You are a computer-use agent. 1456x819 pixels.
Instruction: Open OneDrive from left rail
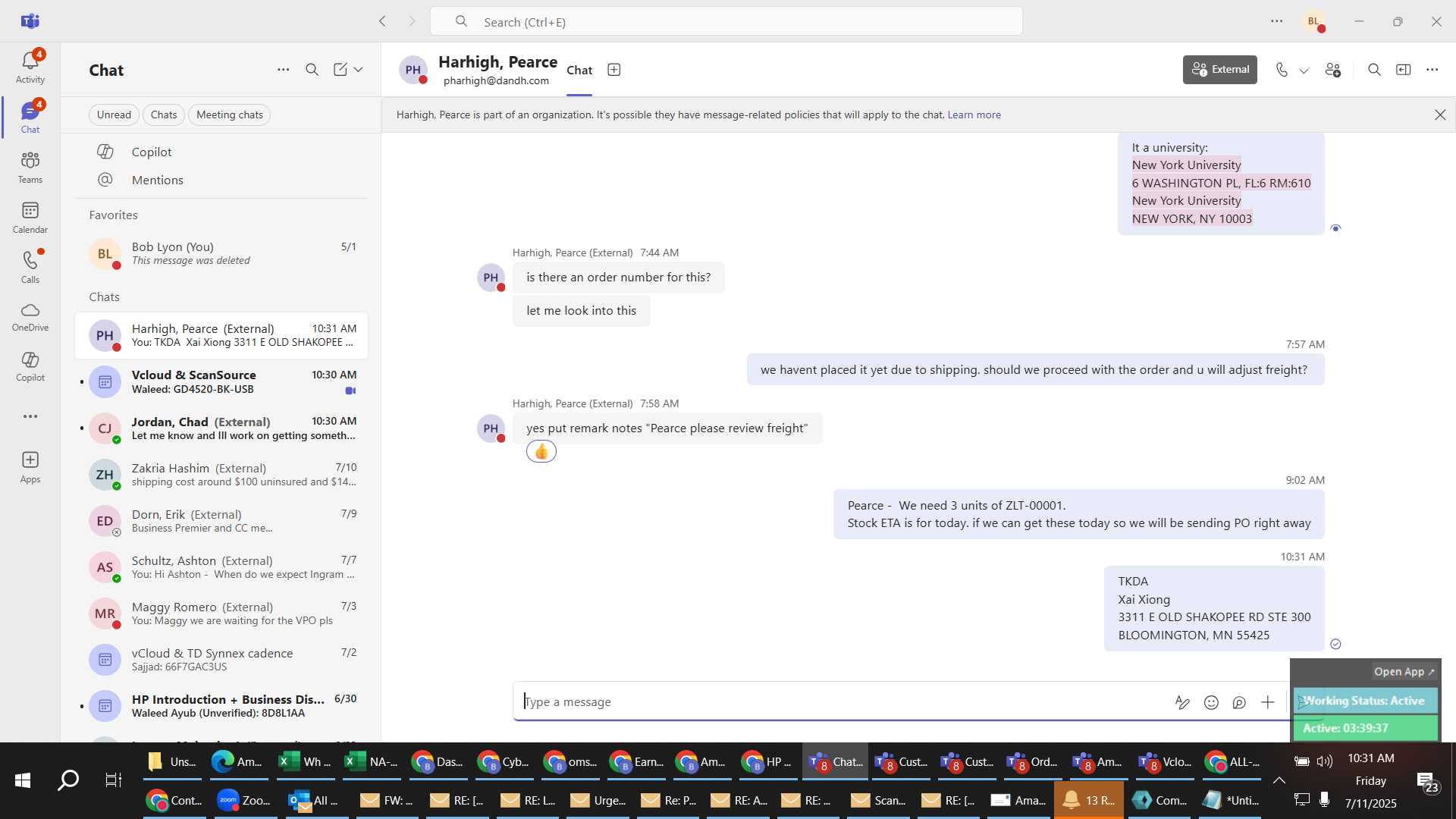(30, 317)
